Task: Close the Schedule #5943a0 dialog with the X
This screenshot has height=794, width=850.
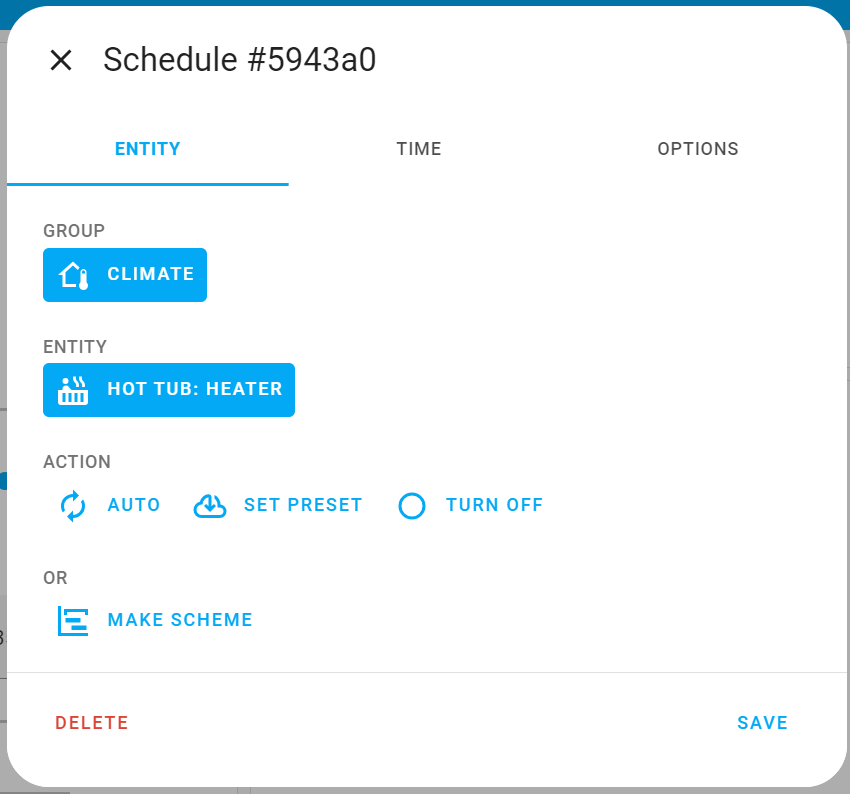Action: tap(61, 60)
